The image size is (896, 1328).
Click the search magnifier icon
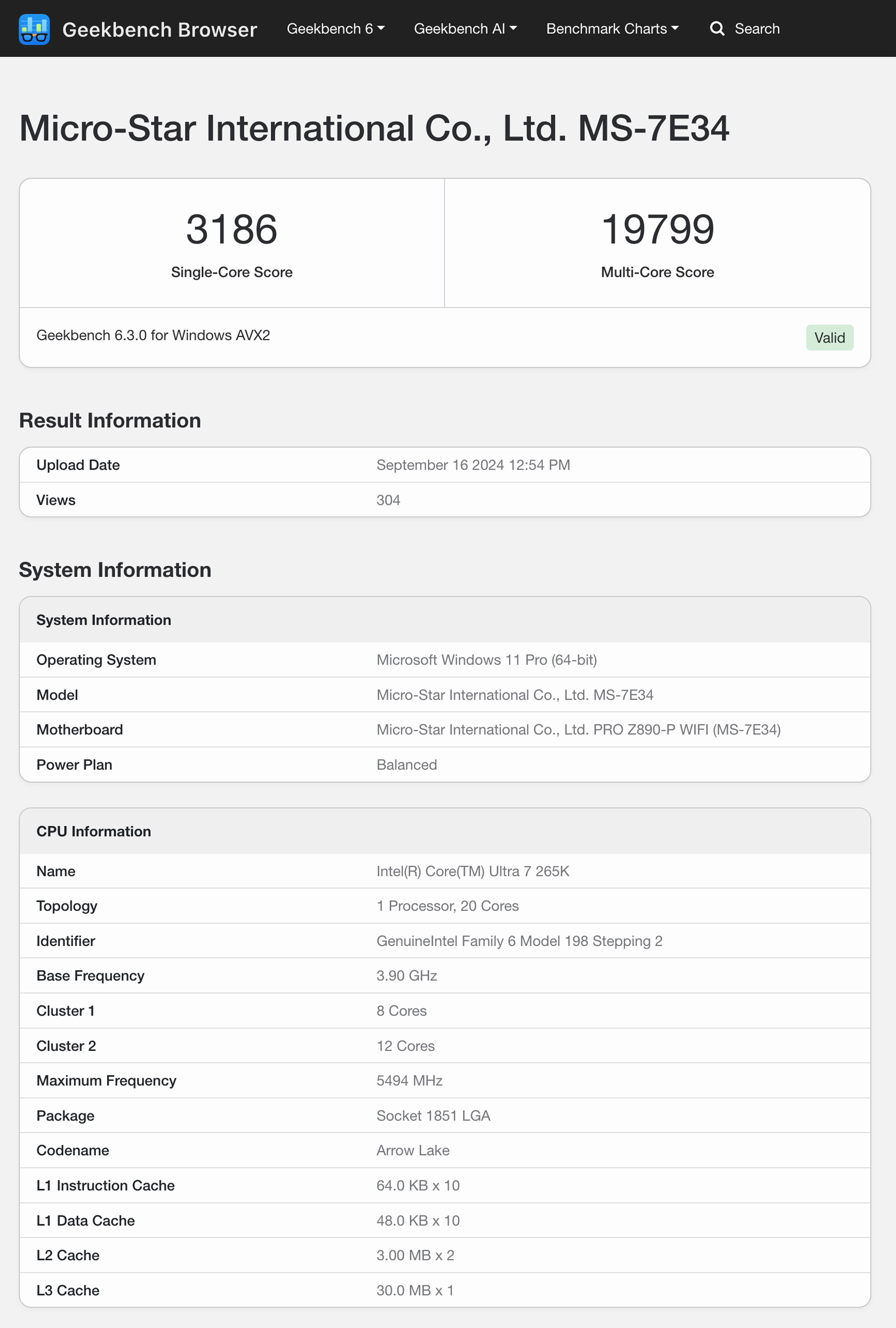717,28
